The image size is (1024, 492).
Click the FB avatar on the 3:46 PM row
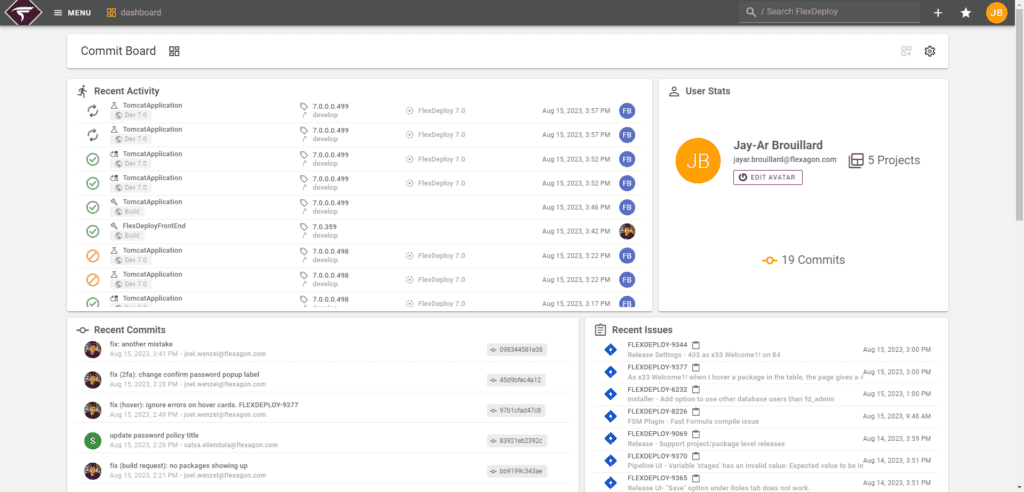coord(627,207)
